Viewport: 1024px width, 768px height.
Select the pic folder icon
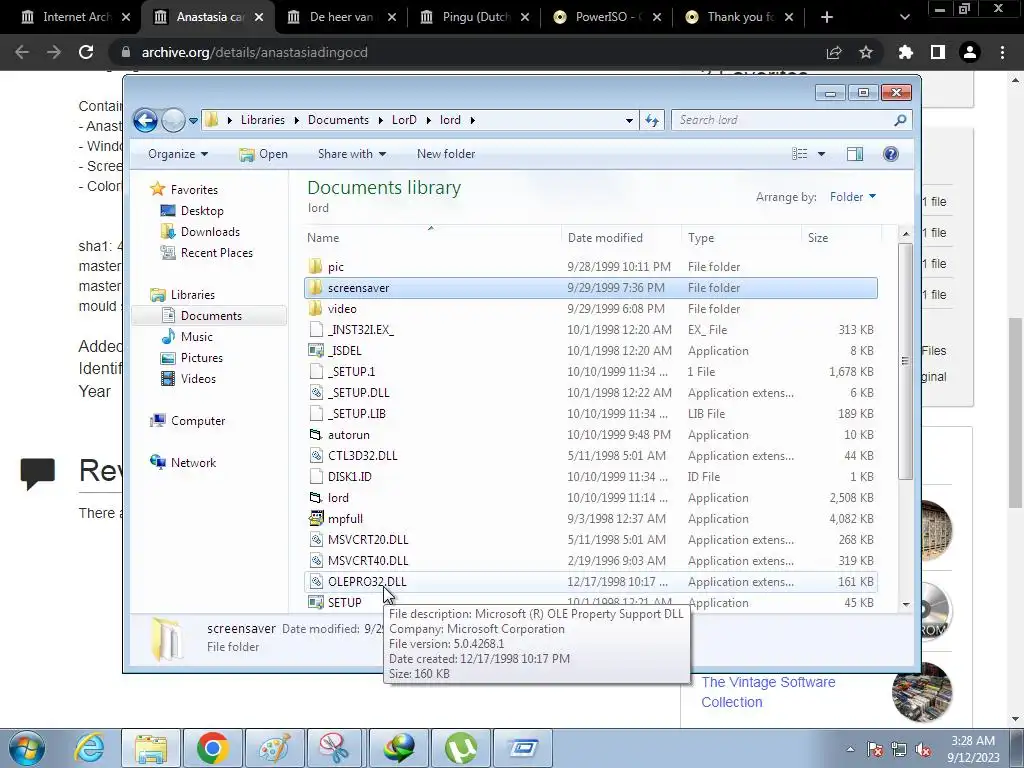point(316,266)
